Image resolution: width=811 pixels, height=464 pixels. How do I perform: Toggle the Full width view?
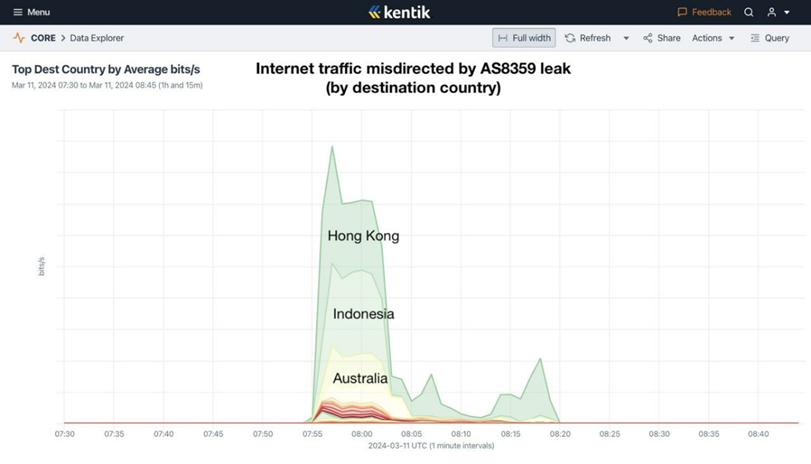pos(524,38)
